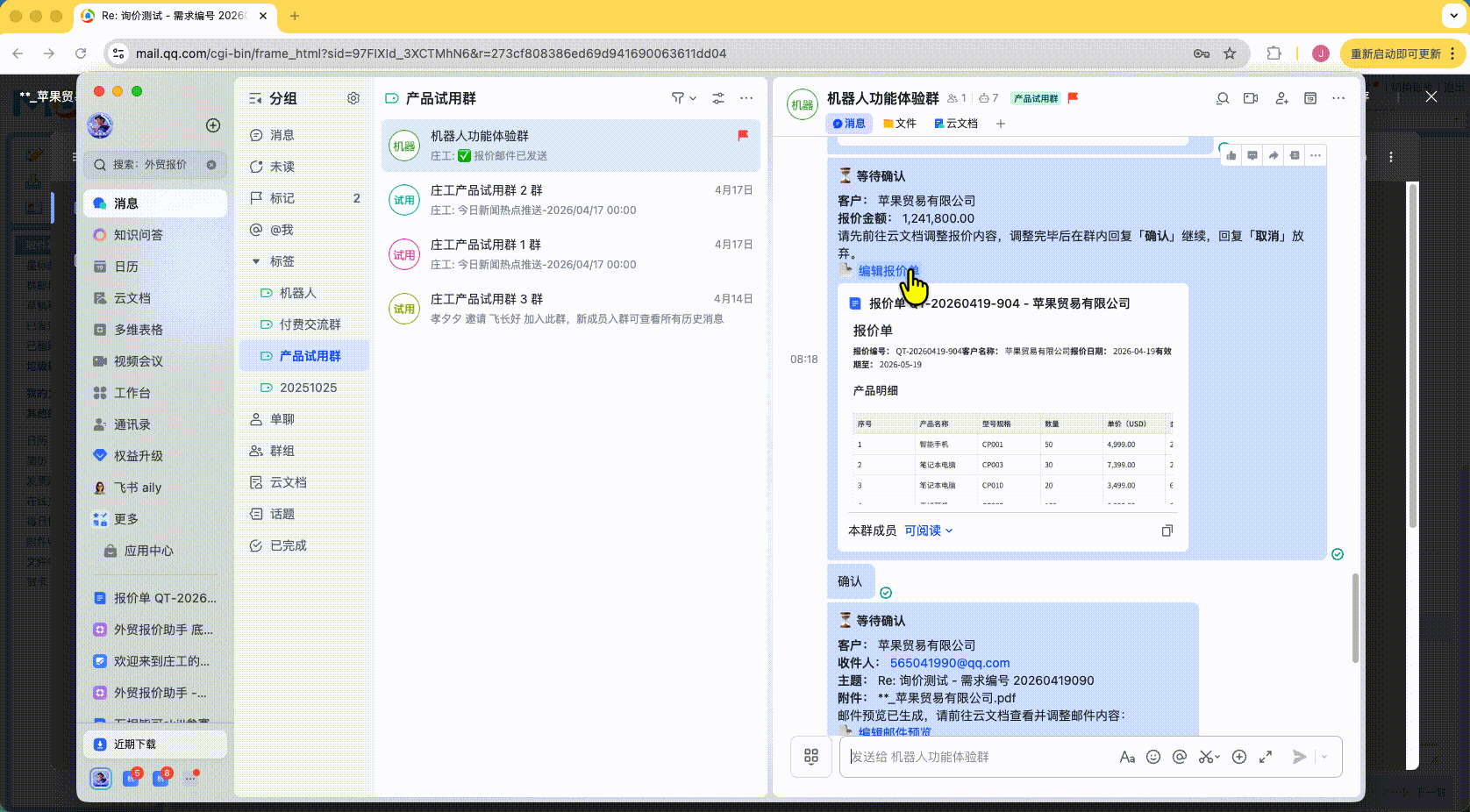Click the plus icon above the search box

pyautogui.click(x=212, y=125)
